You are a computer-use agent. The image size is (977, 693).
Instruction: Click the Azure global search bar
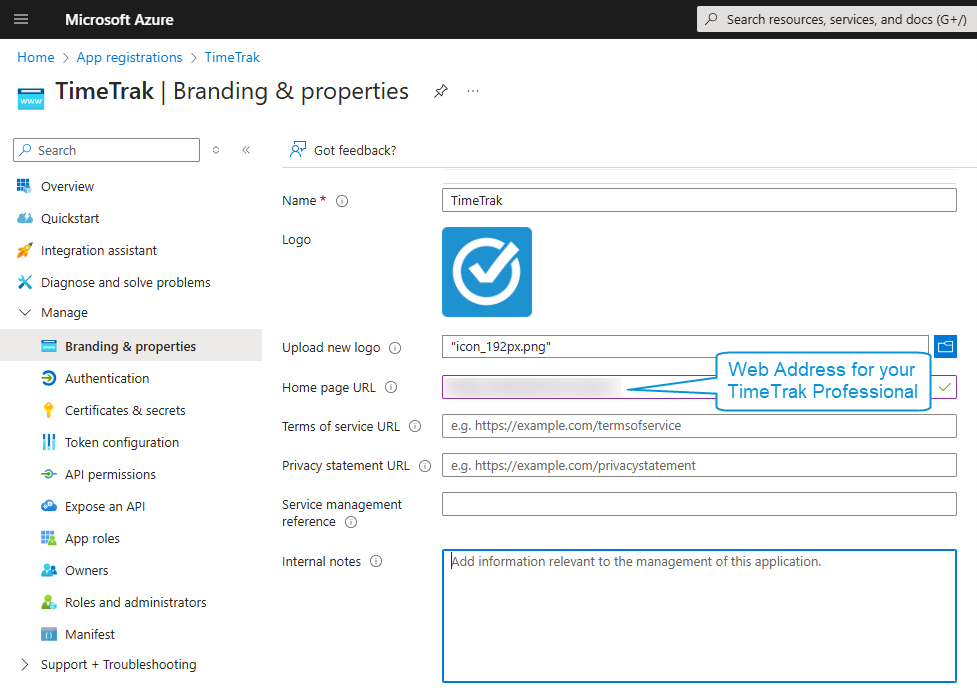pyautogui.click(x=836, y=19)
